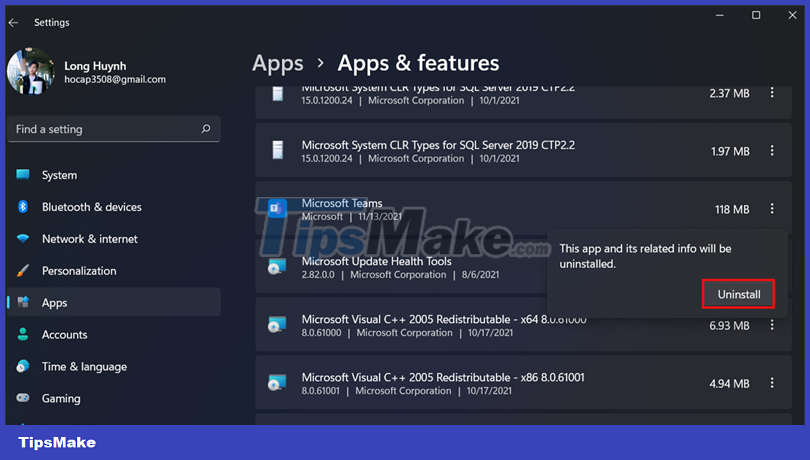Viewport: 810px width, 460px height.
Task: Click the Microsoft Teams app icon
Action: 277,208
